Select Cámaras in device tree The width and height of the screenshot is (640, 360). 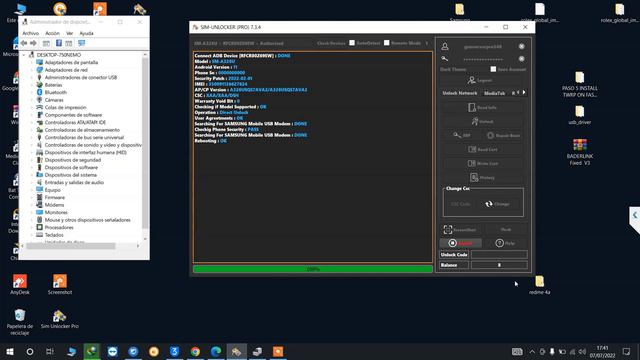coord(54,100)
